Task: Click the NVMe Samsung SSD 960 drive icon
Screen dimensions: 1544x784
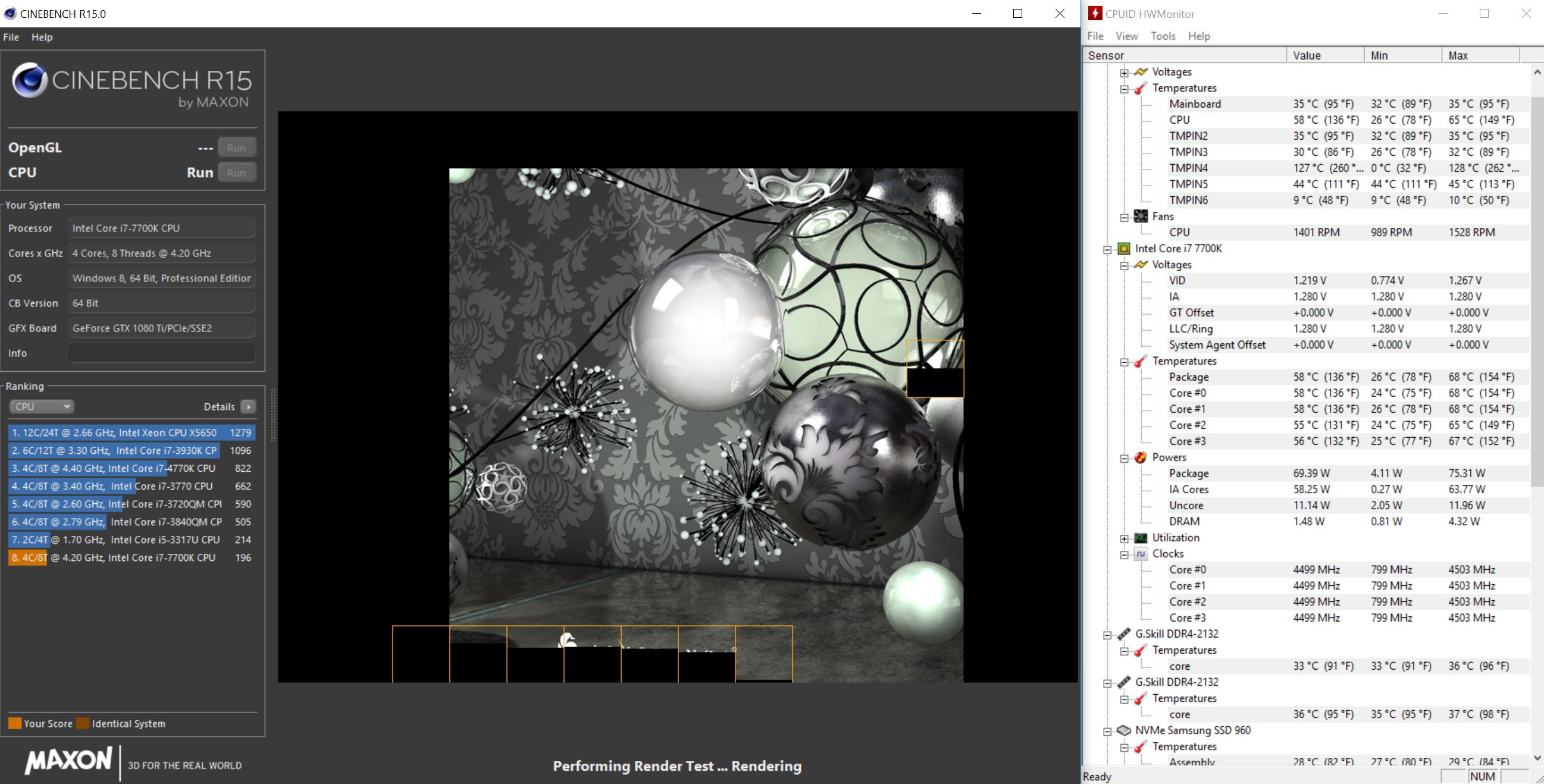Action: (1124, 730)
